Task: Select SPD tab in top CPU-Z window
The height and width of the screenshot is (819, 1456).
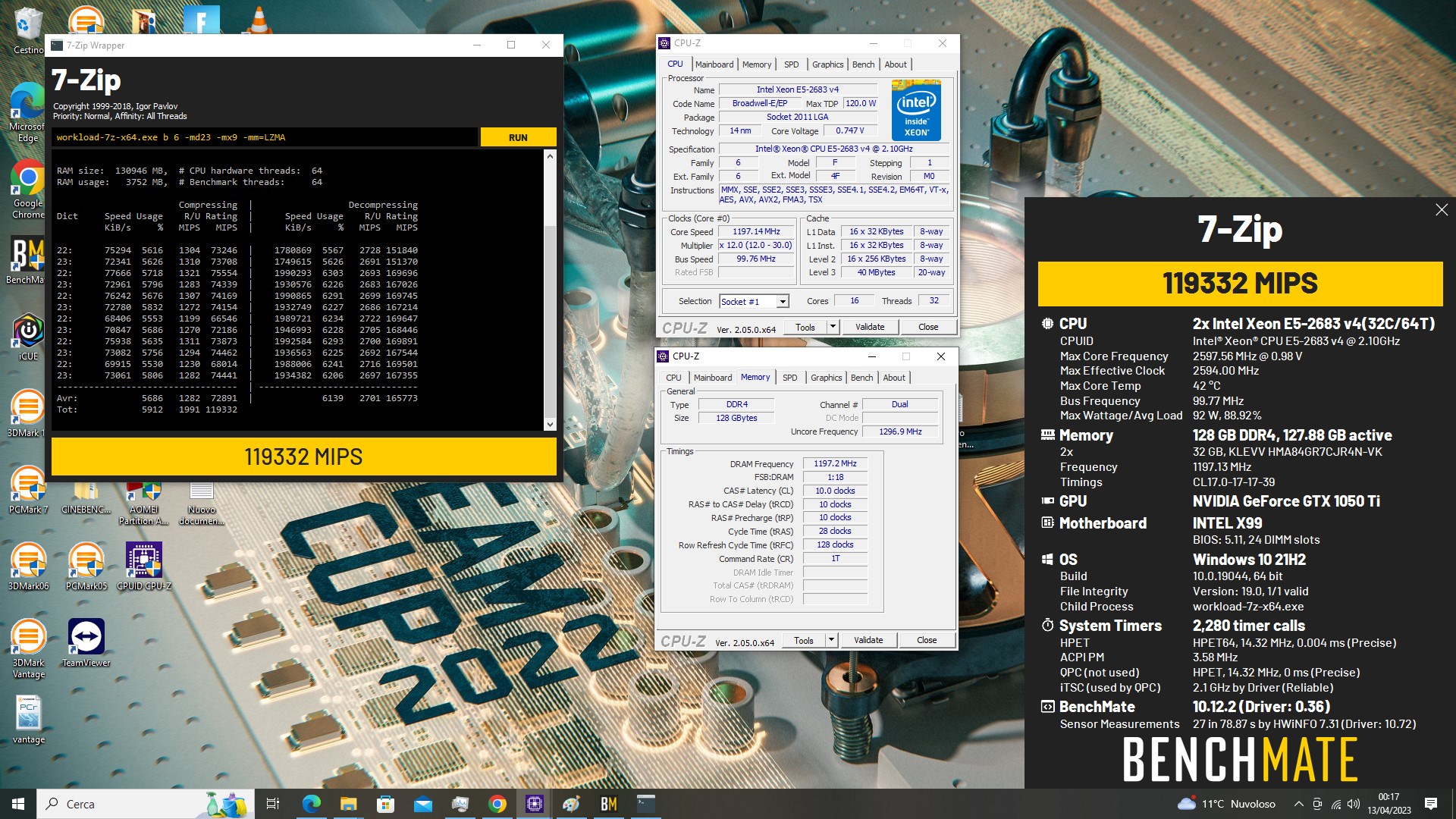Action: point(791,64)
